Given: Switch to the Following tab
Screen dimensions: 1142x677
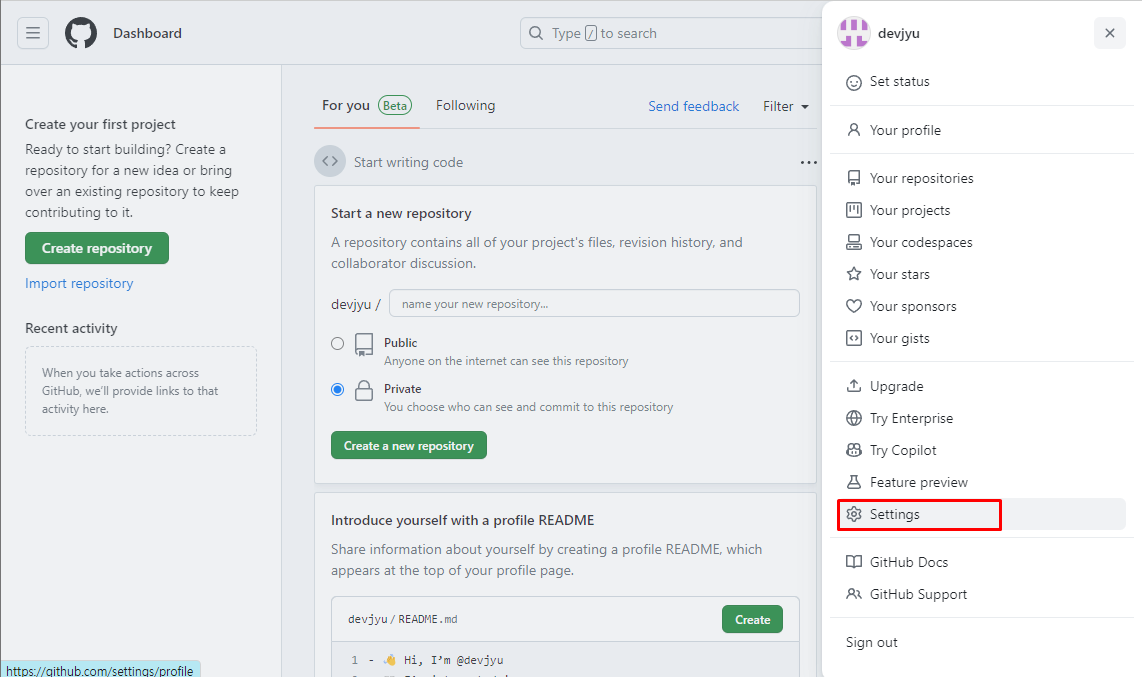Looking at the screenshot, I should 465,106.
